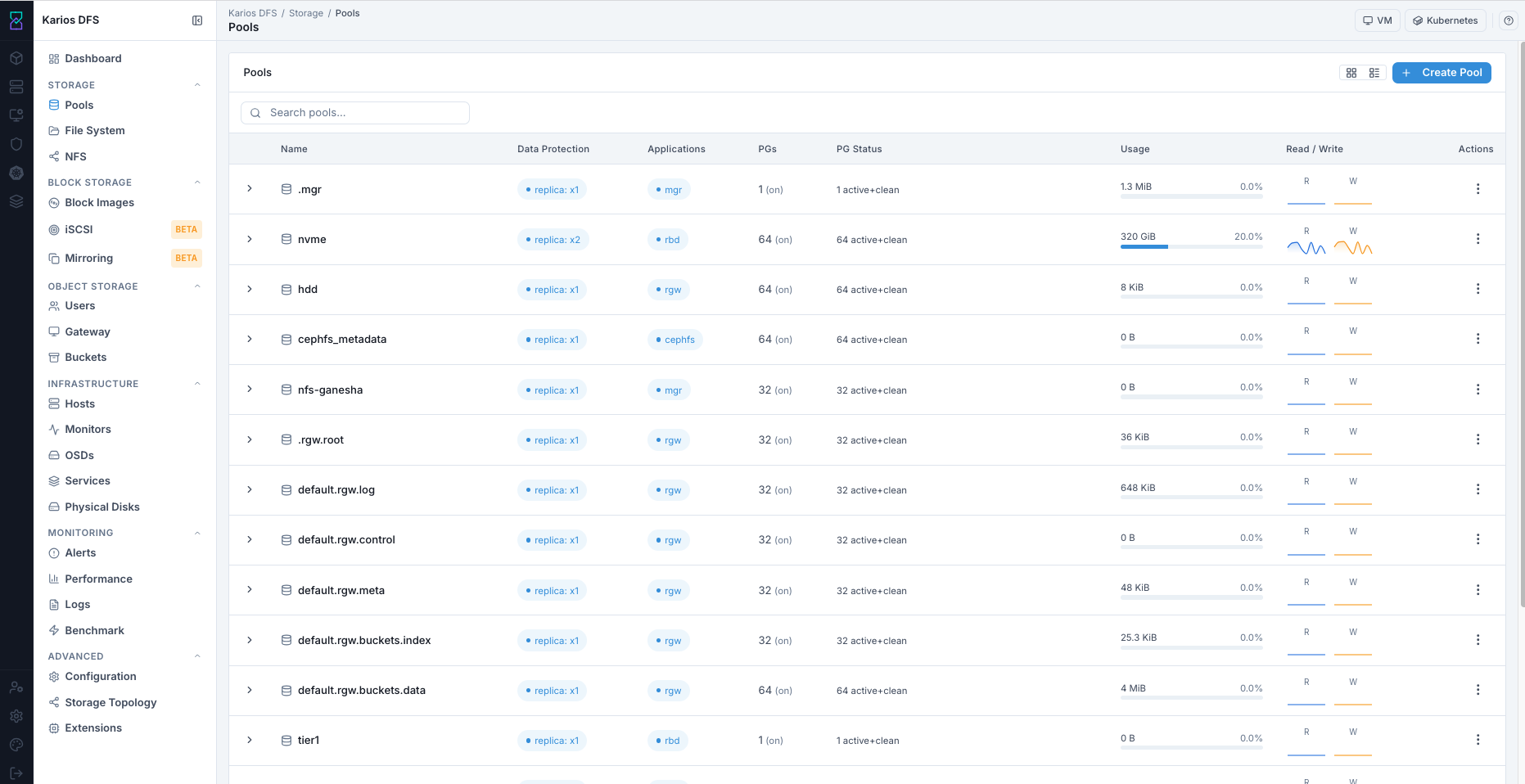Click the Create Pool button
Image resolution: width=1525 pixels, height=784 pixels.
1442,73
